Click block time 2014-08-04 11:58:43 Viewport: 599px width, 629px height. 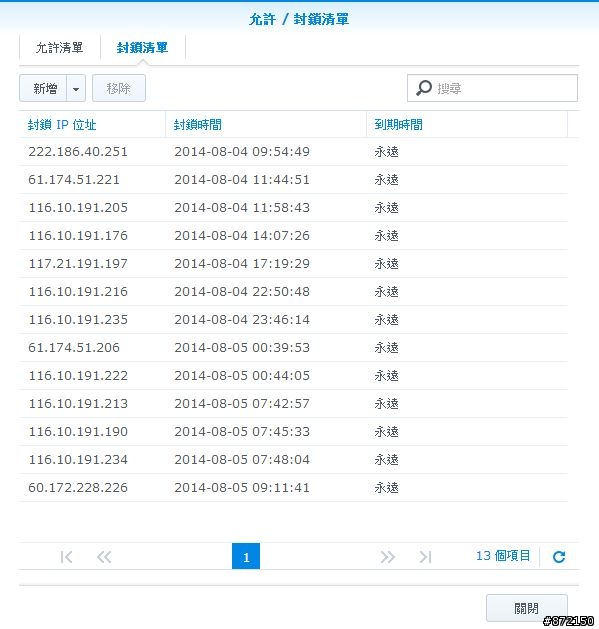pyautogui.click(x=242, y=208)
